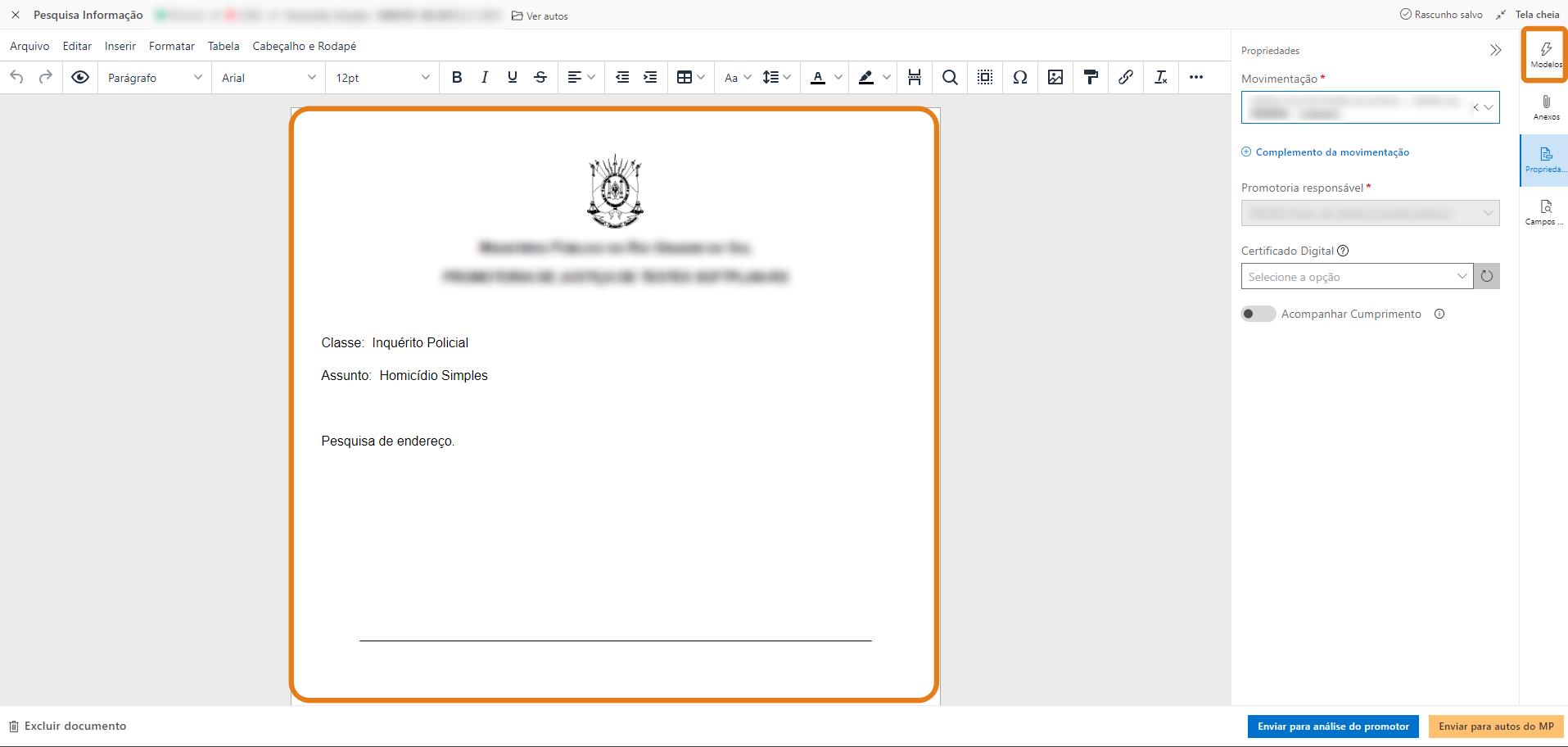Insert a page break from toolbar

click(915, 77)
